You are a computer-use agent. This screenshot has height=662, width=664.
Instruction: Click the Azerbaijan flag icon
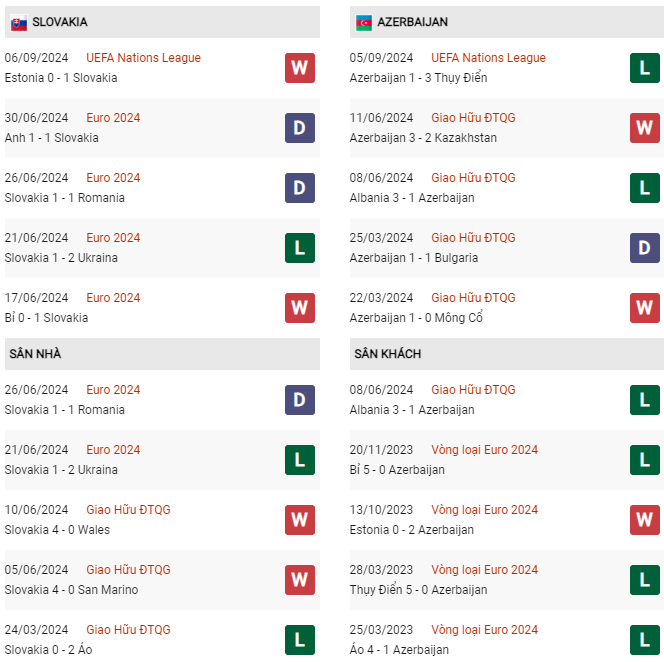tap(364, 22)
